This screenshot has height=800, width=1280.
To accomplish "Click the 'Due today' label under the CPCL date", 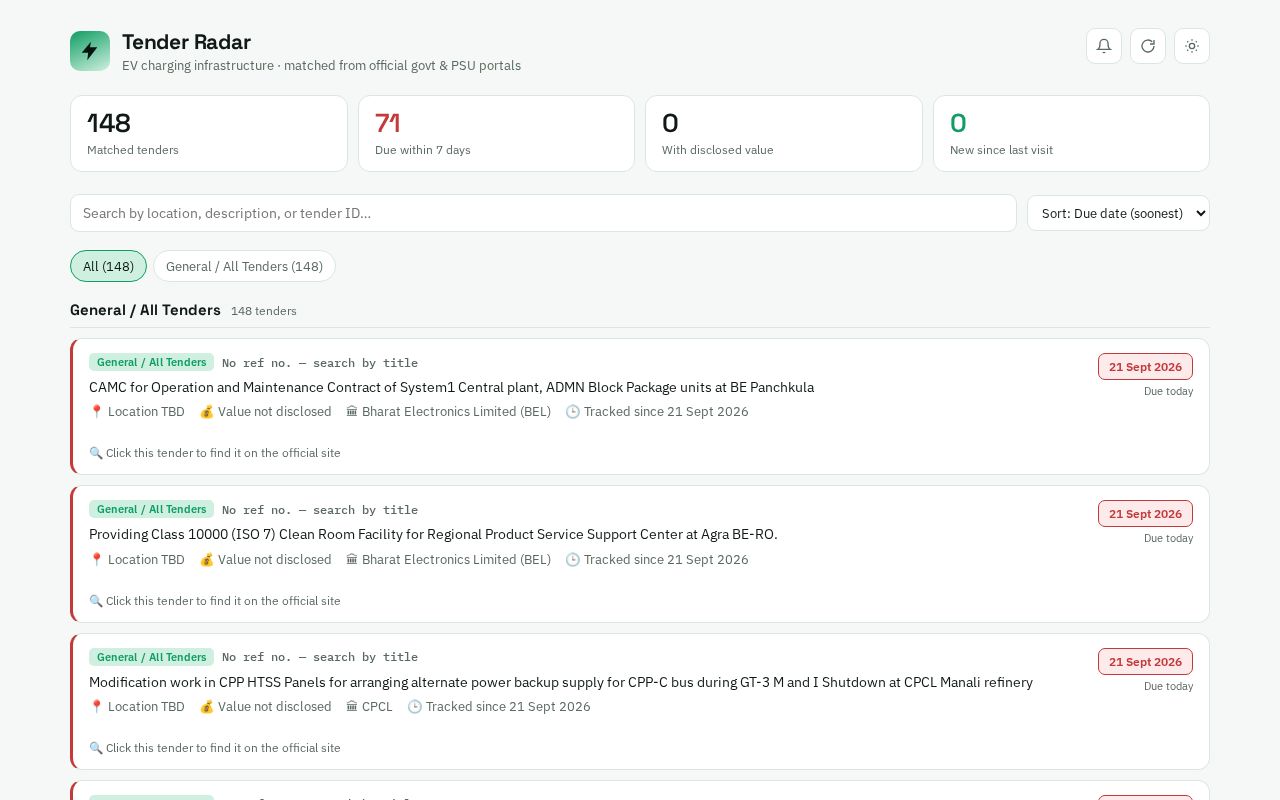I will click(1168, 686).
